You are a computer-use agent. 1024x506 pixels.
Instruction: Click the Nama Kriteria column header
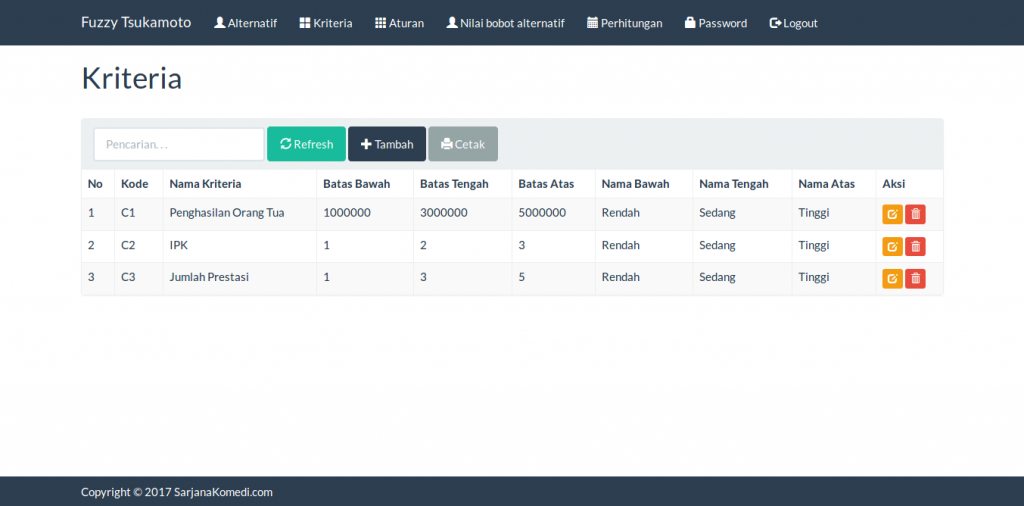coord(205,184)
